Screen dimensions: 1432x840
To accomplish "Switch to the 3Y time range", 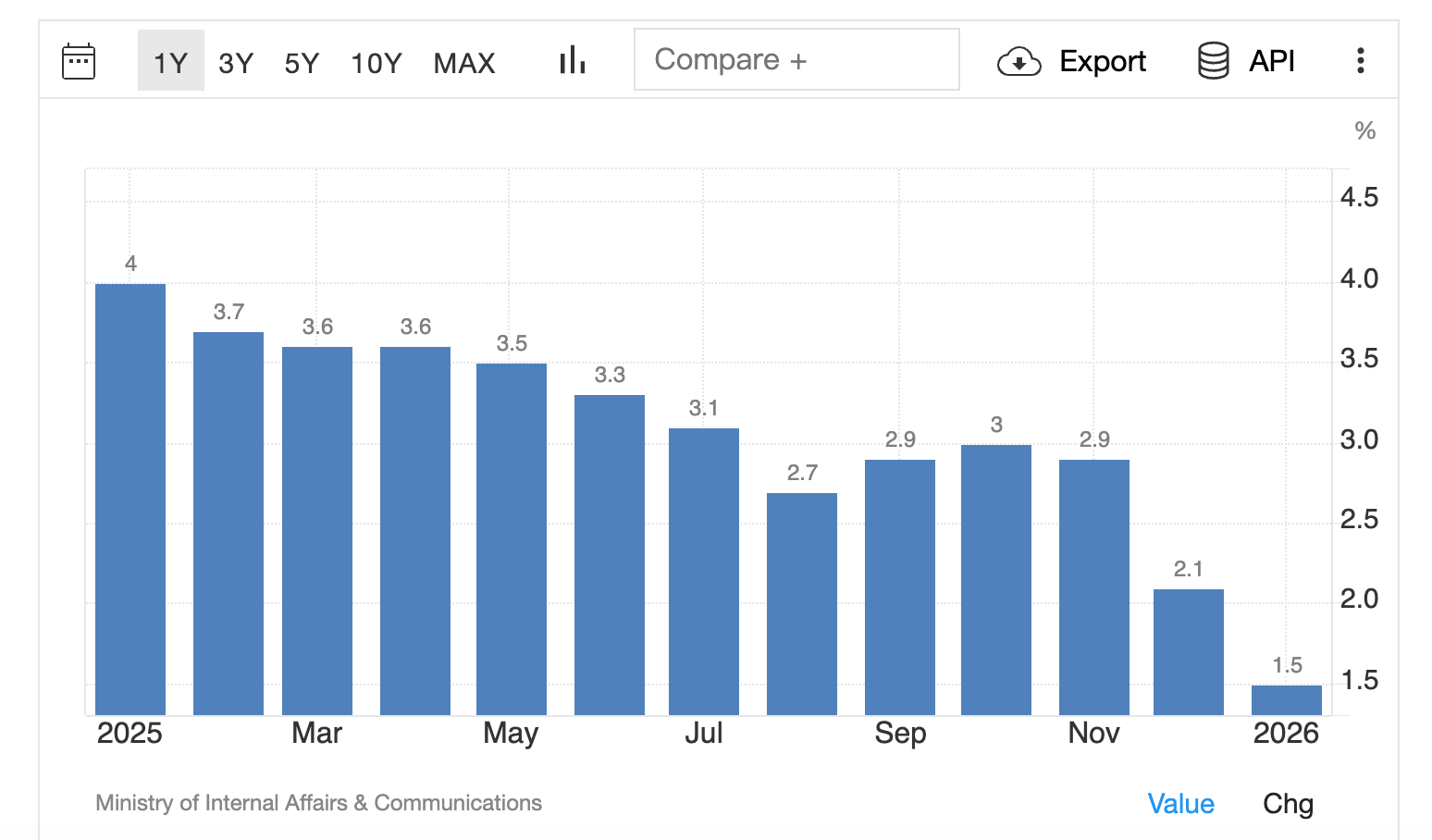I will click(x=236, y=62).
